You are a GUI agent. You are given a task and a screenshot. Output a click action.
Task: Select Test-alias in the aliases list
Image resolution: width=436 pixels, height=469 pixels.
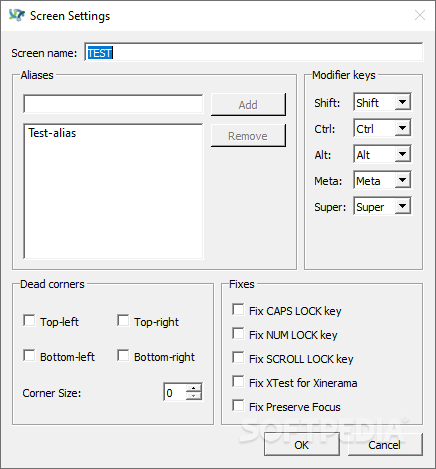coord(52,133)
